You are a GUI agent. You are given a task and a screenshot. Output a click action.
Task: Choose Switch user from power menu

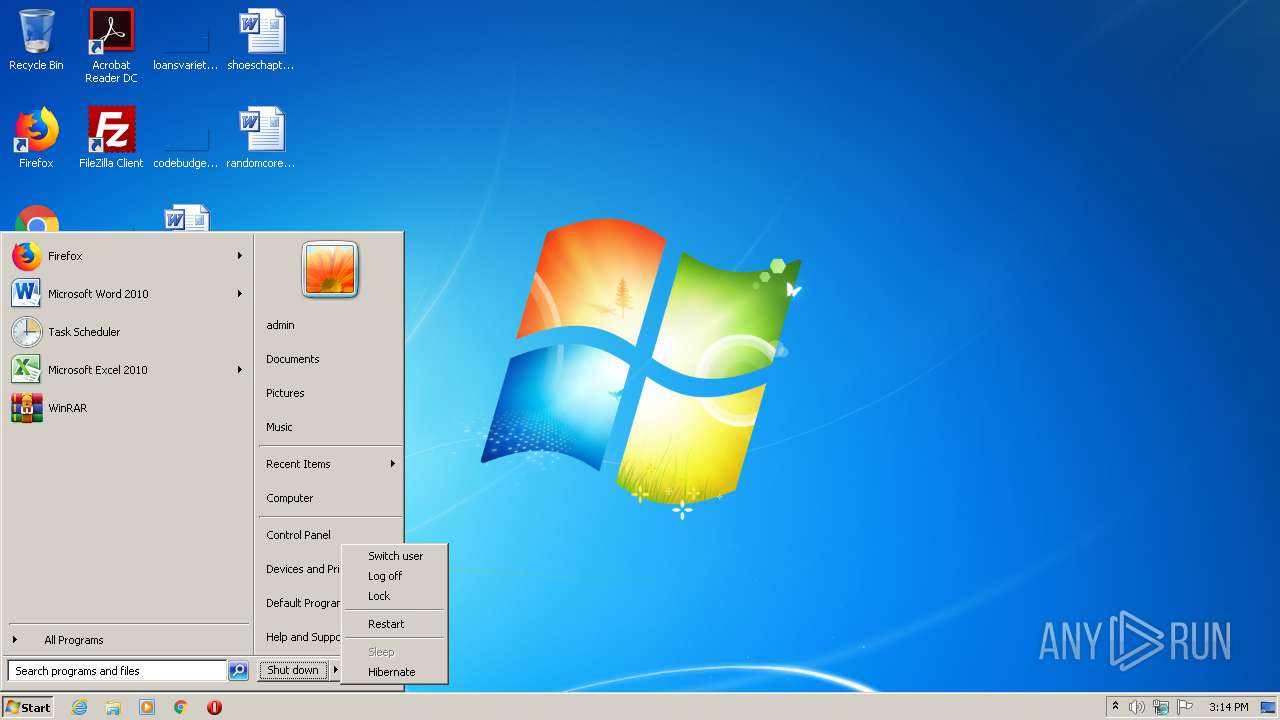(394, 556)
